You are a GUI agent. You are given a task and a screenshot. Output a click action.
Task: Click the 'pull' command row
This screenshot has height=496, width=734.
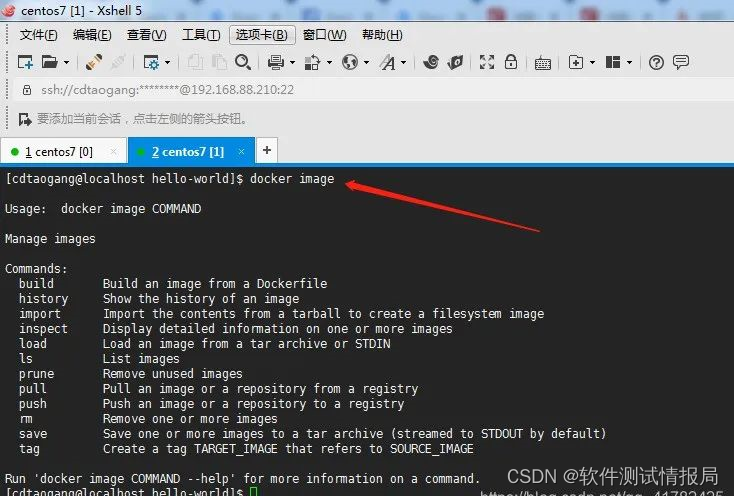point(219,389)
